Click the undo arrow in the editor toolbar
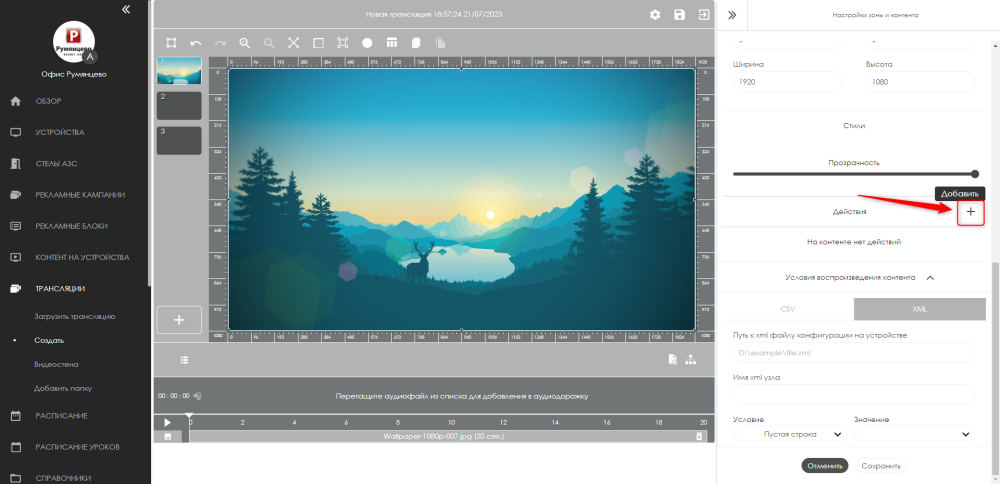This screenshot has height=484, width=1000. click(196, 43)
